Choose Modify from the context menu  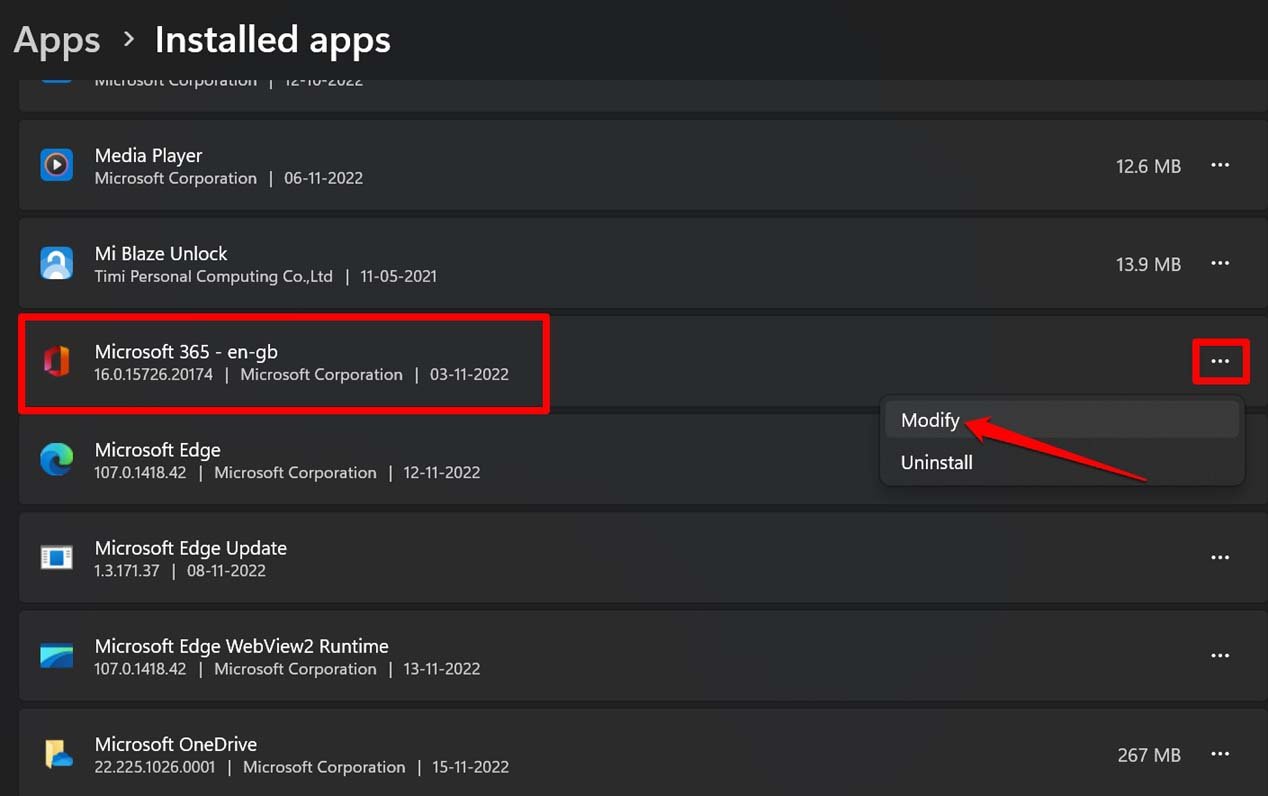1062,421
